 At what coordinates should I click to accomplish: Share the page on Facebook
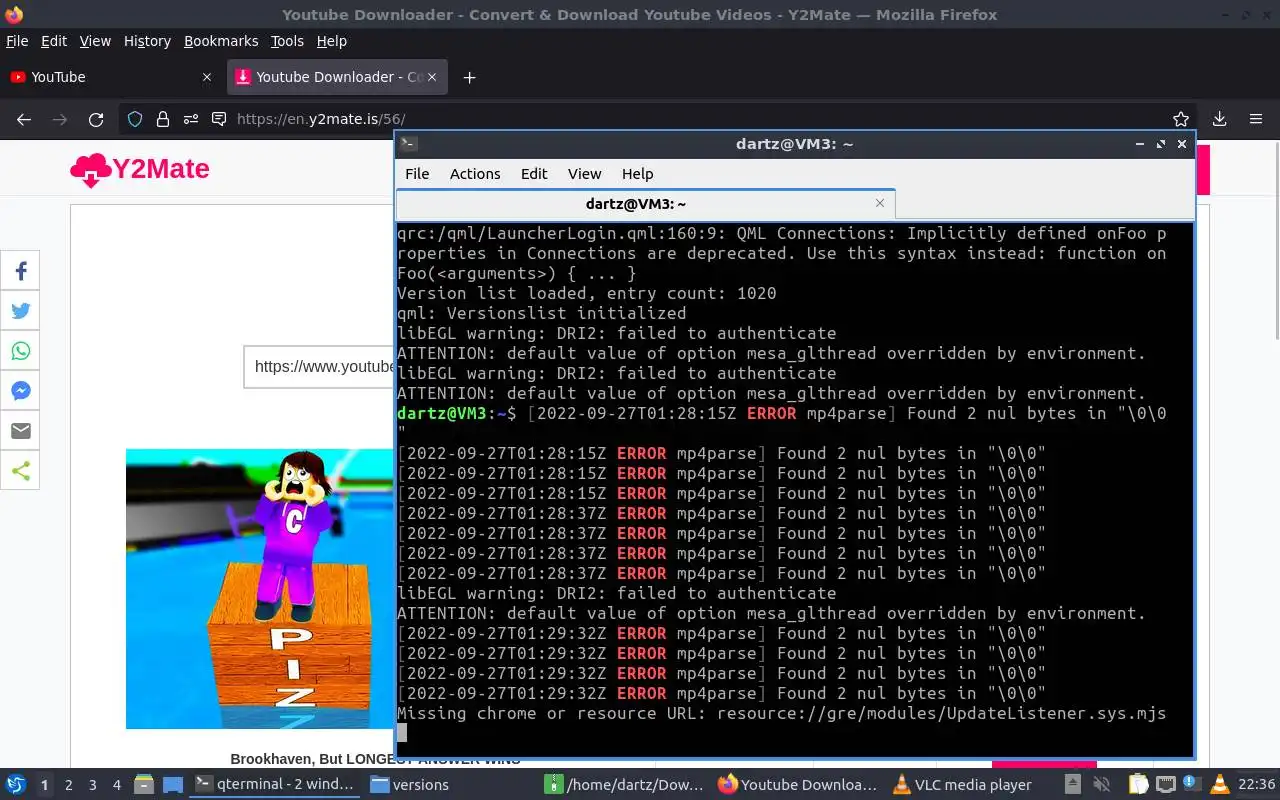[x=20, y=271]
